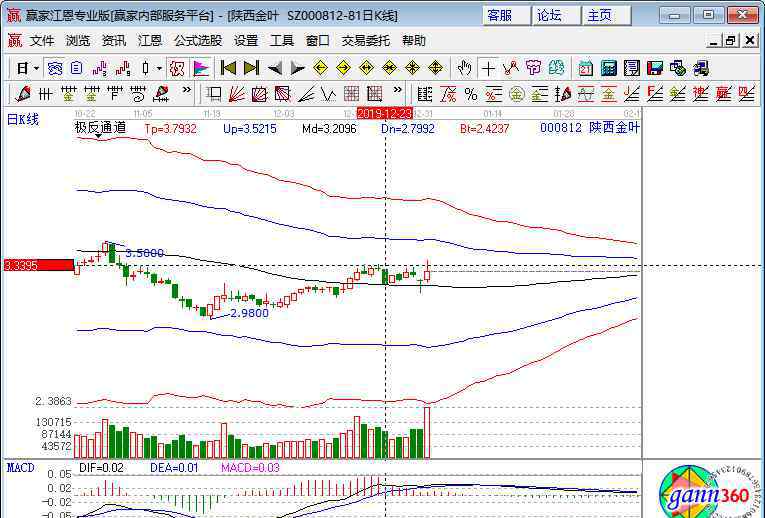The image size is (765, 518).
Task: Click the black right triangle arrow
Action: point(297,68)
